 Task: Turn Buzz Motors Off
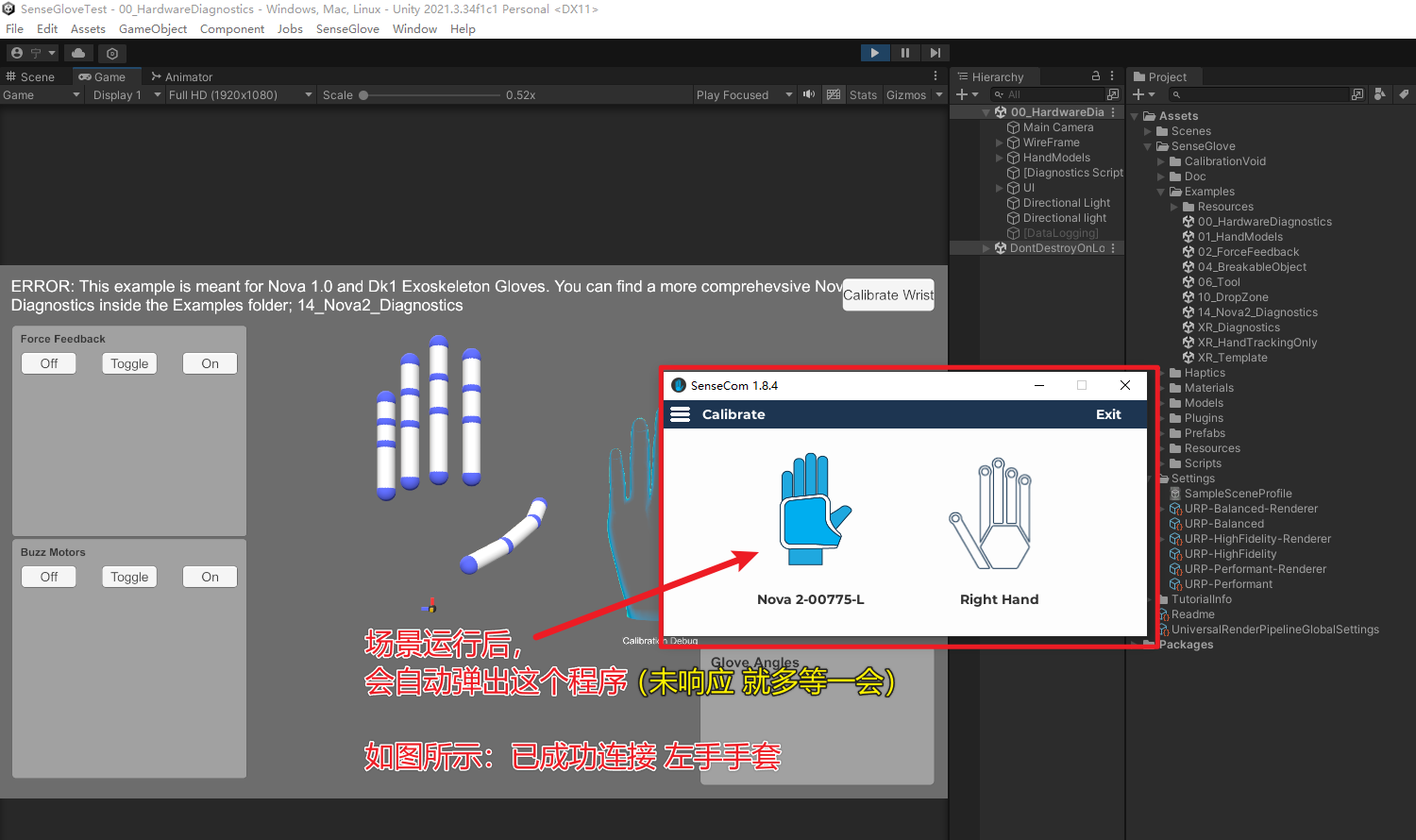pos(49,577)
